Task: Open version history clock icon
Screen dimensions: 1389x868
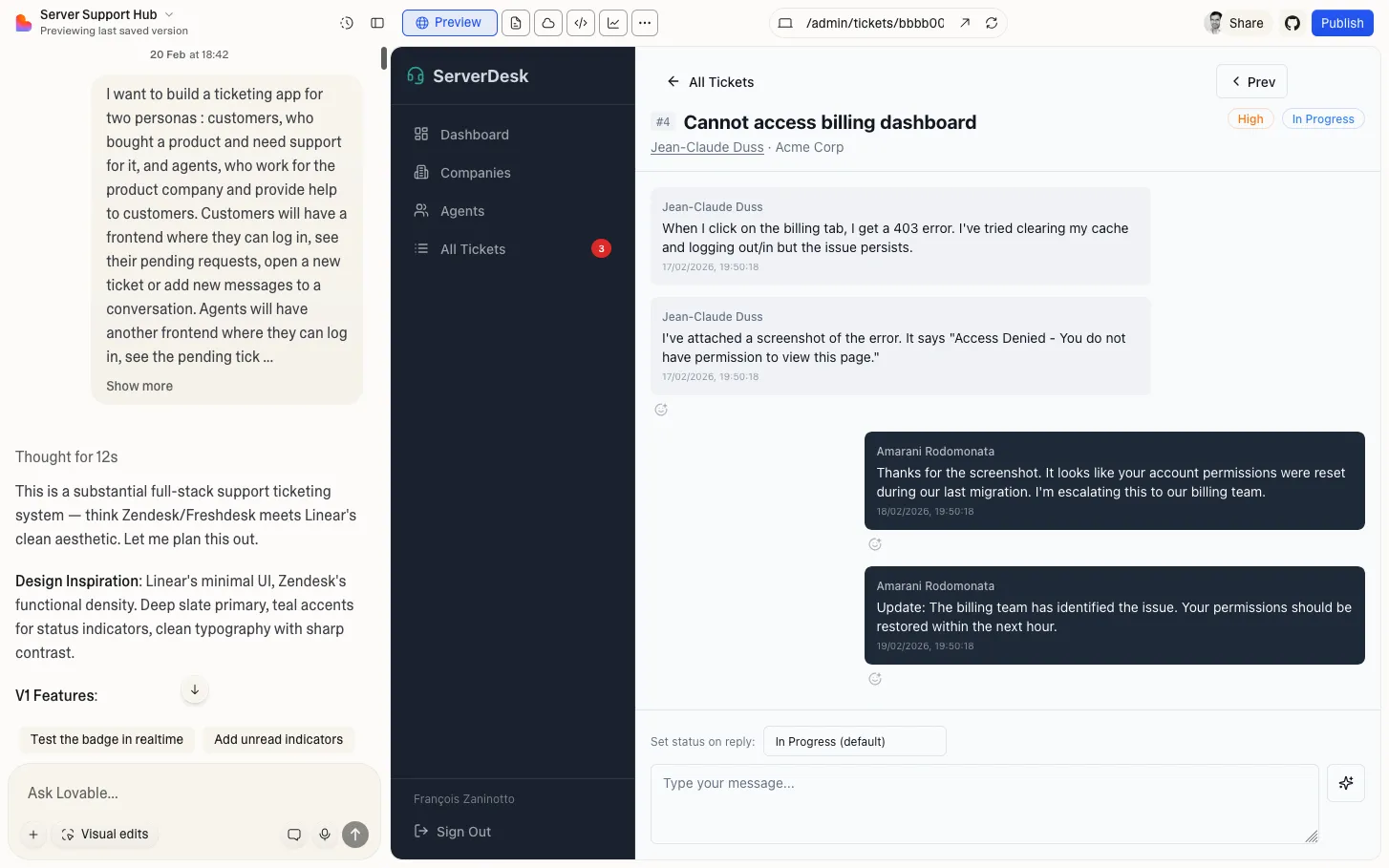Action: point(347,23)
